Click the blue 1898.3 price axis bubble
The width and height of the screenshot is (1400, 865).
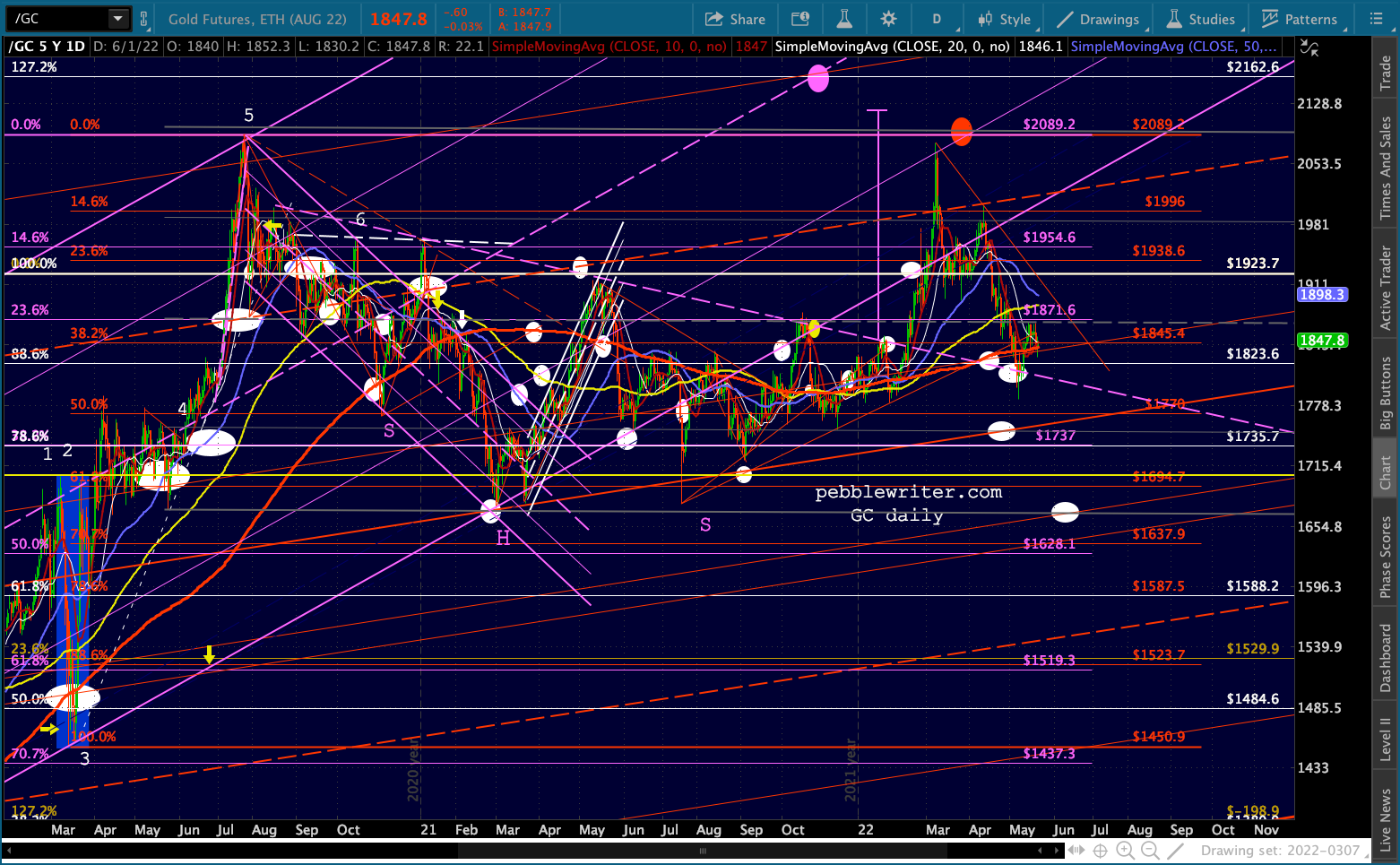tap(1322, 295)
